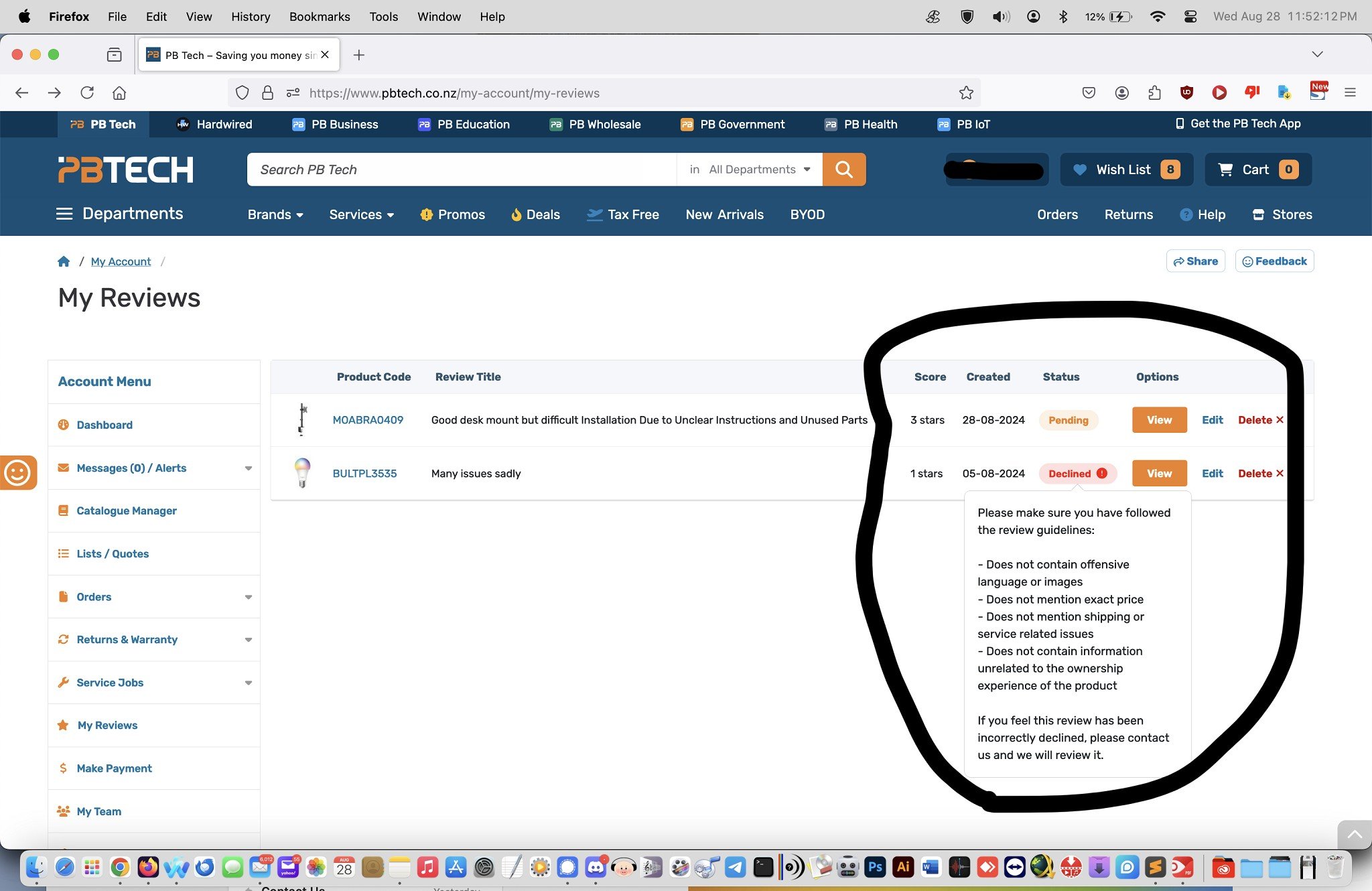1372x891 pixels.
Task: Go back using the browser back arrow
Action: click(x=21, y=93)
